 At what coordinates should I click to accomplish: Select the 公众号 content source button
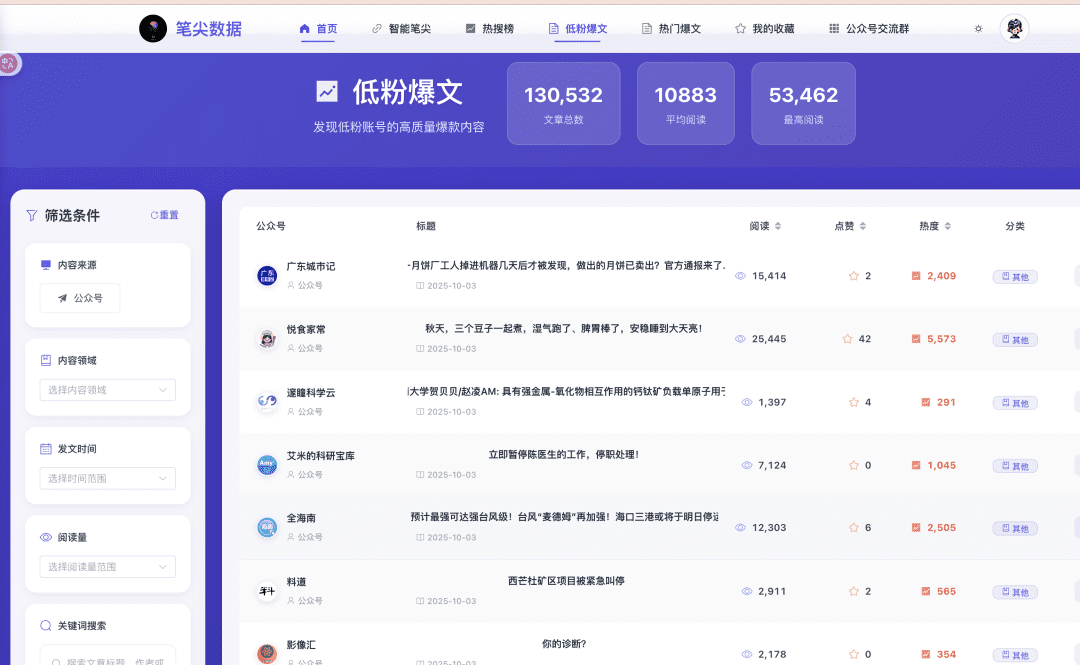pos(80,298)
